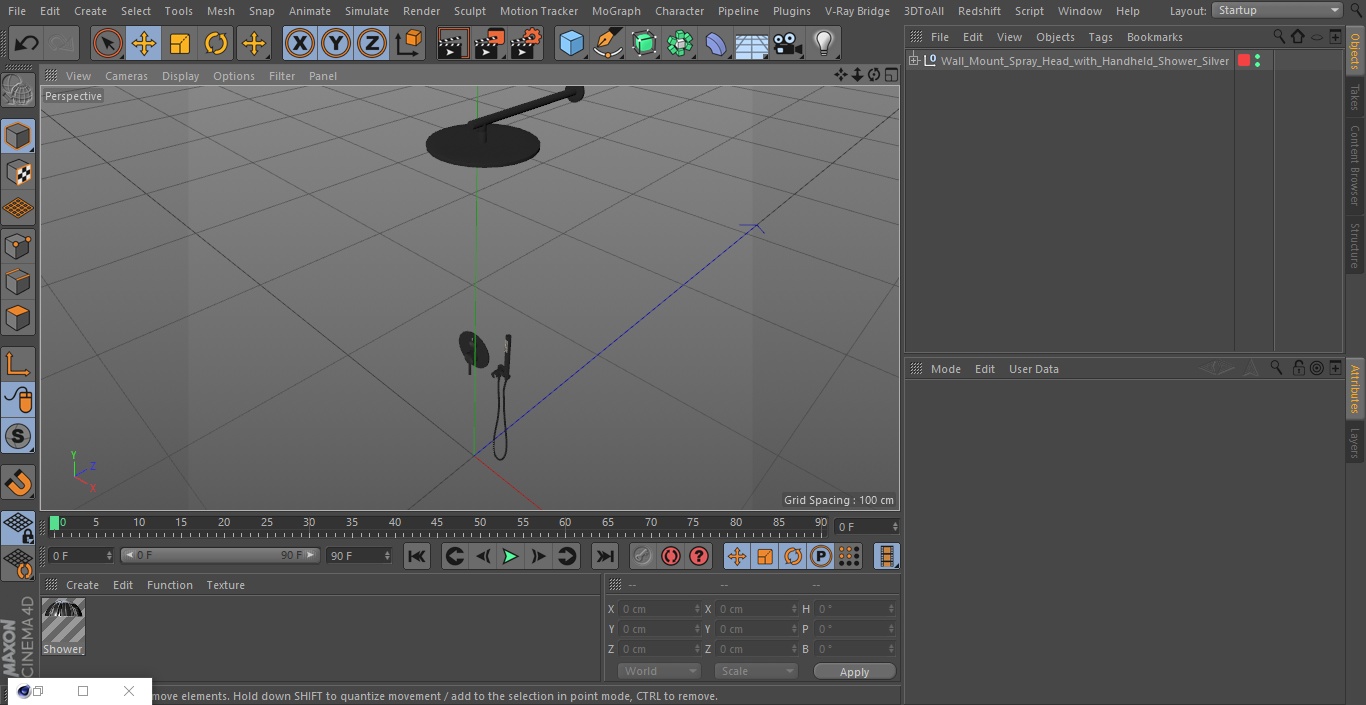The width and height of the screenshot is (1366, 705).
Task: Select the Wall_Mount_Spray_Head_with_Handheld_Shower_Silver object
Action: click(x=1084, y=61)
